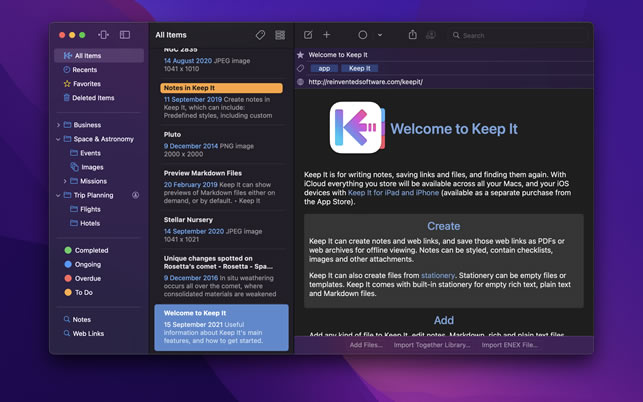Viewport: 643px width, 402px height.
Task: Switch item list view mode icon
Action: (x=280, y=35)
